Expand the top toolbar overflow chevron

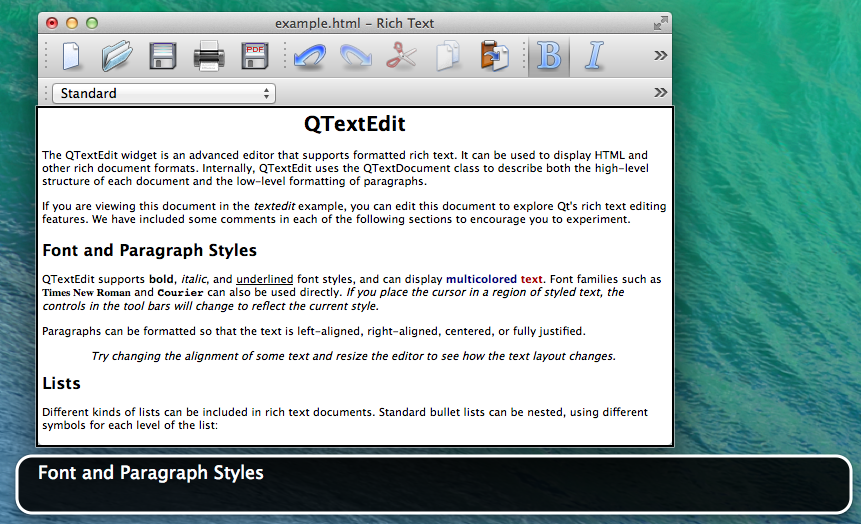[660, 56]
